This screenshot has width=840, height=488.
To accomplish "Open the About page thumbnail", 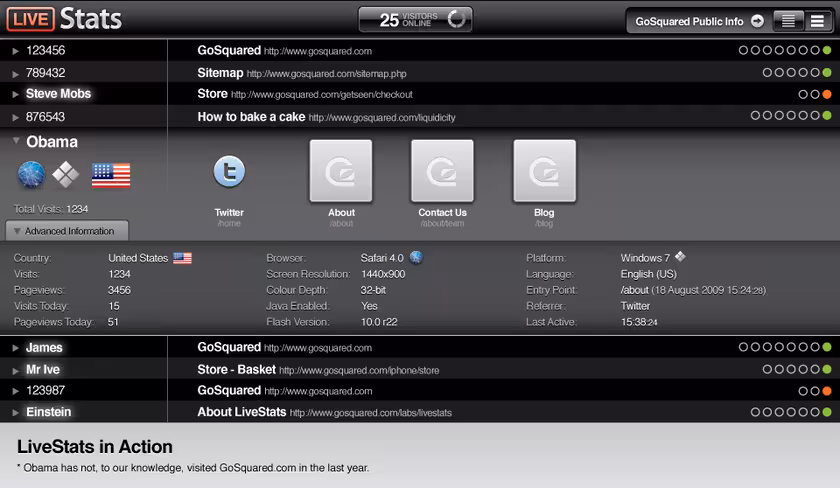I will tap(341, 171).
